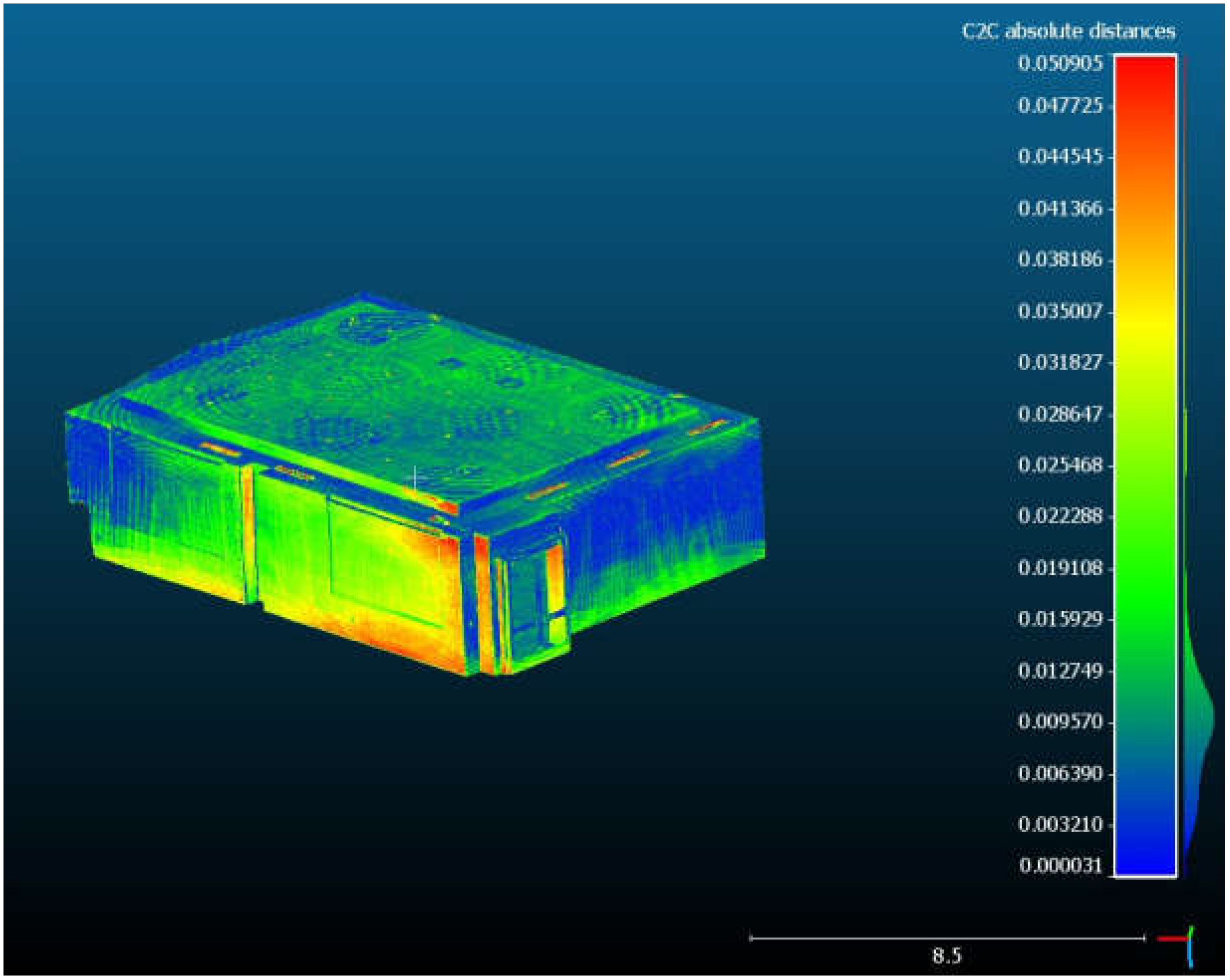Click the 0.009570 scale label

[1060, 721]
